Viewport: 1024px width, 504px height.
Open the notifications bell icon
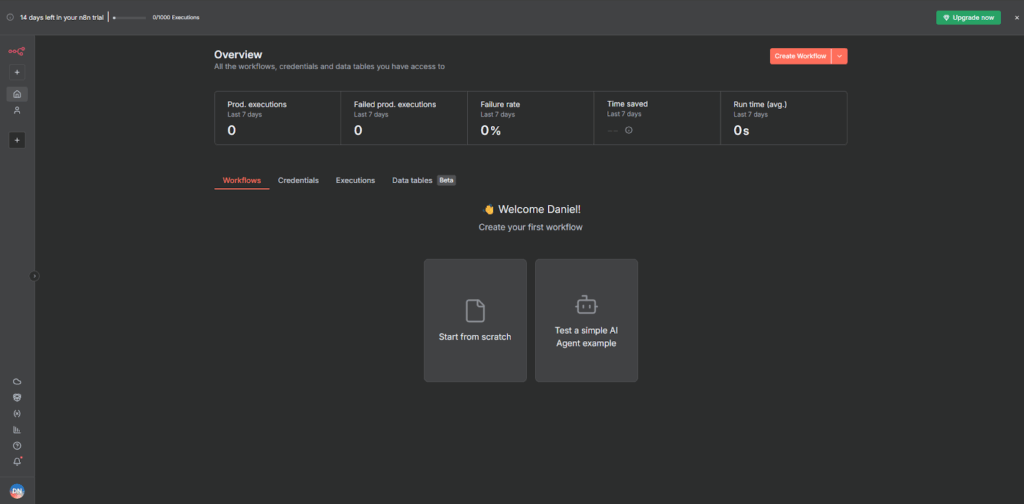[17, 461]
